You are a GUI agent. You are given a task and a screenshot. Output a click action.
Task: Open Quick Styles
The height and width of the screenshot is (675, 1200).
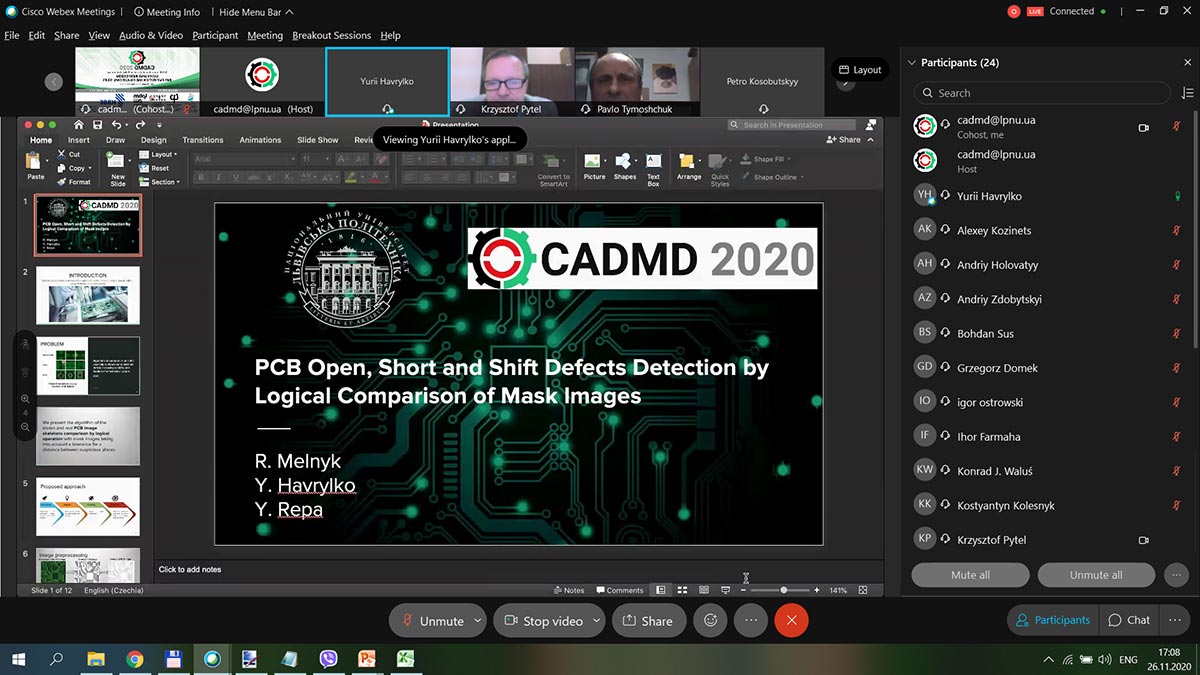click(x=718, y=166)
